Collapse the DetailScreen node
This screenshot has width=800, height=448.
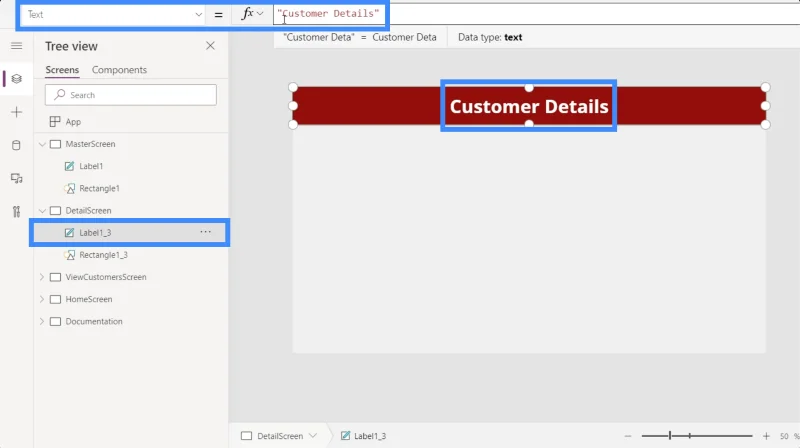[42, 211]
